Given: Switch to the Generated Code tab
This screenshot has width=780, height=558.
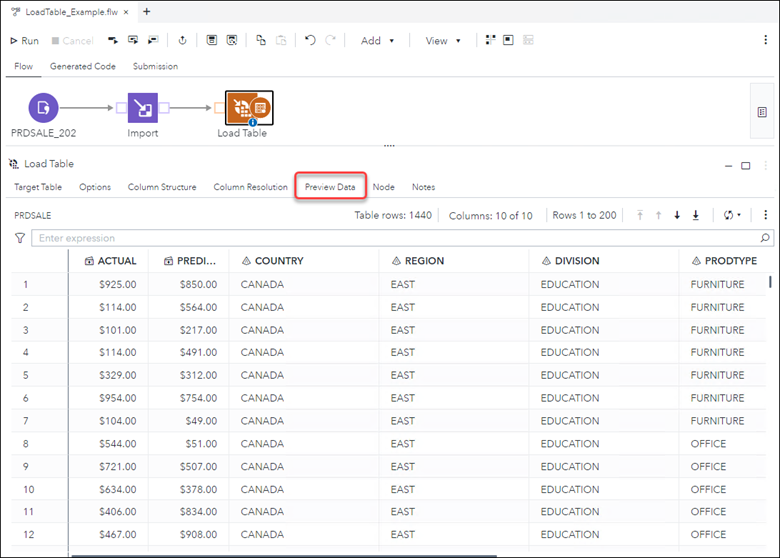Looking at the screenshot, I should pos(83,66).
